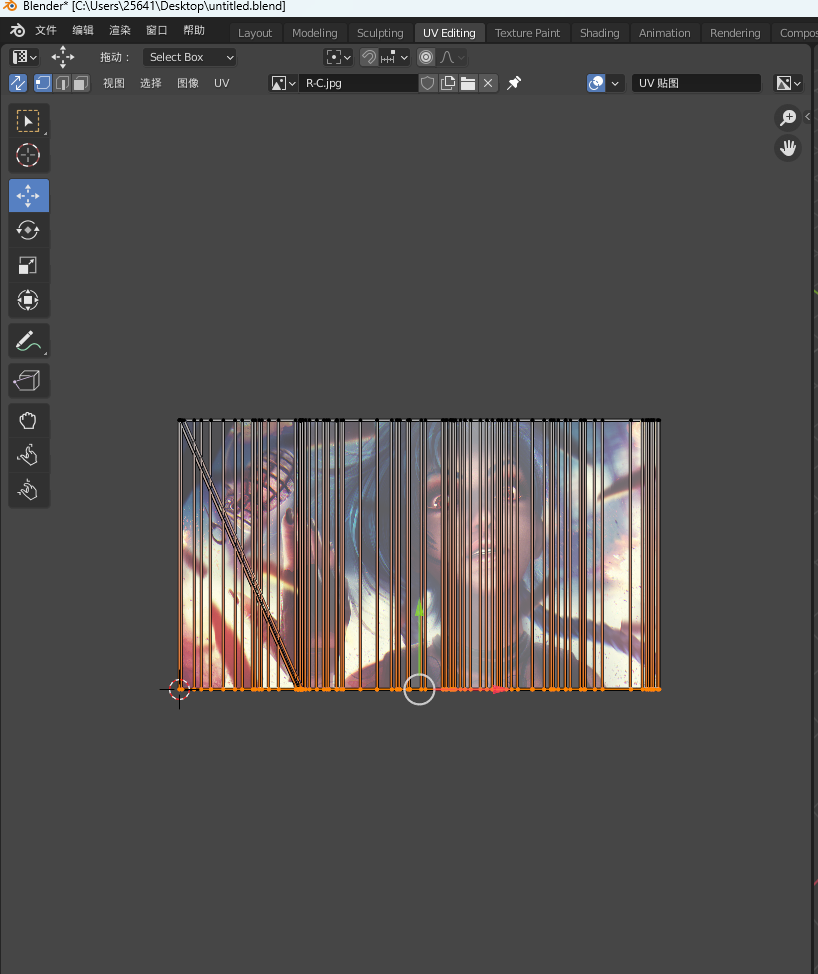Open the 图像 menu
Screen dimensions: 818x974
point(188,83)
